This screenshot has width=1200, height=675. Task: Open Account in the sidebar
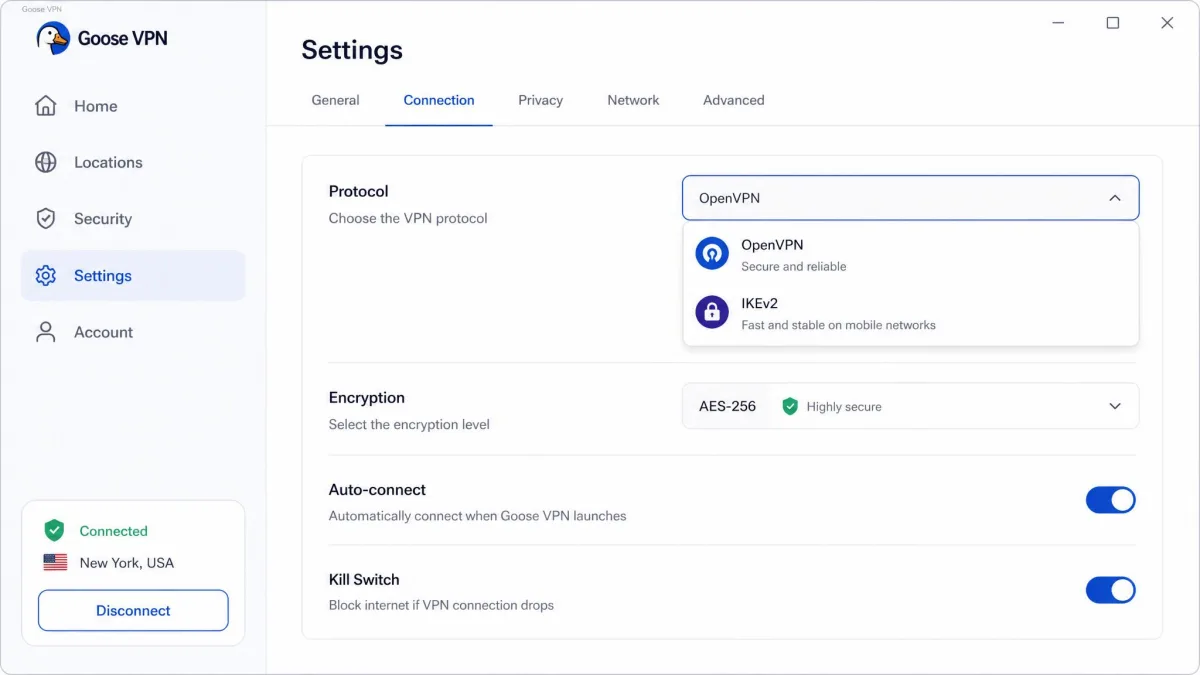(133, 332)
